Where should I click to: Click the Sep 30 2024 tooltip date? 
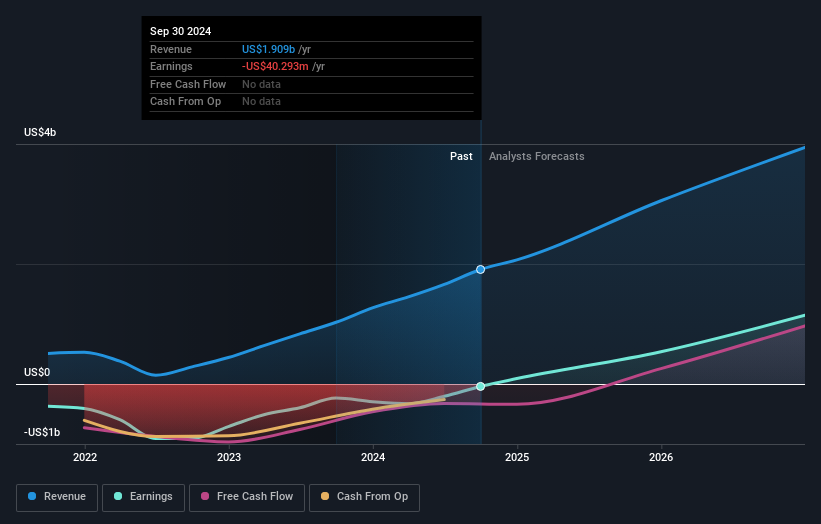180,32
